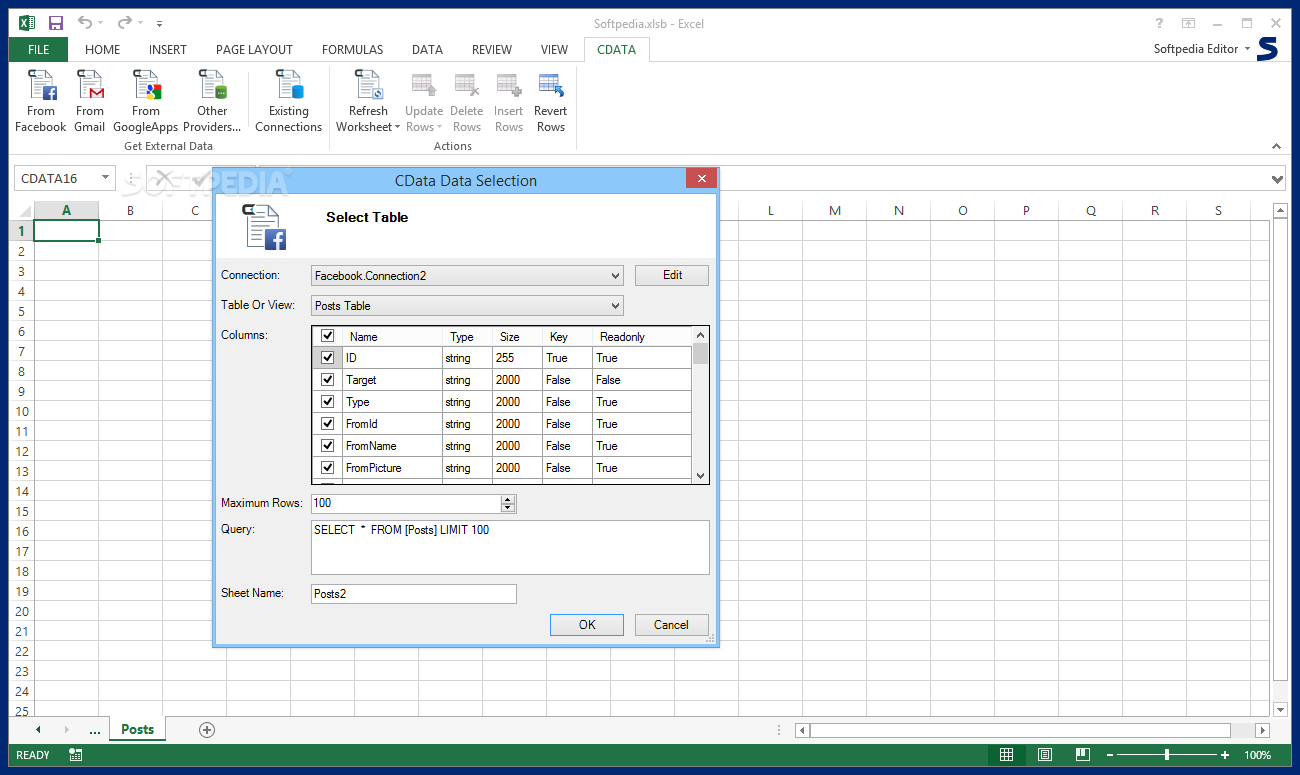Click the Sheet Name input field
1300x775 pixels.
(x=414, y=594)
